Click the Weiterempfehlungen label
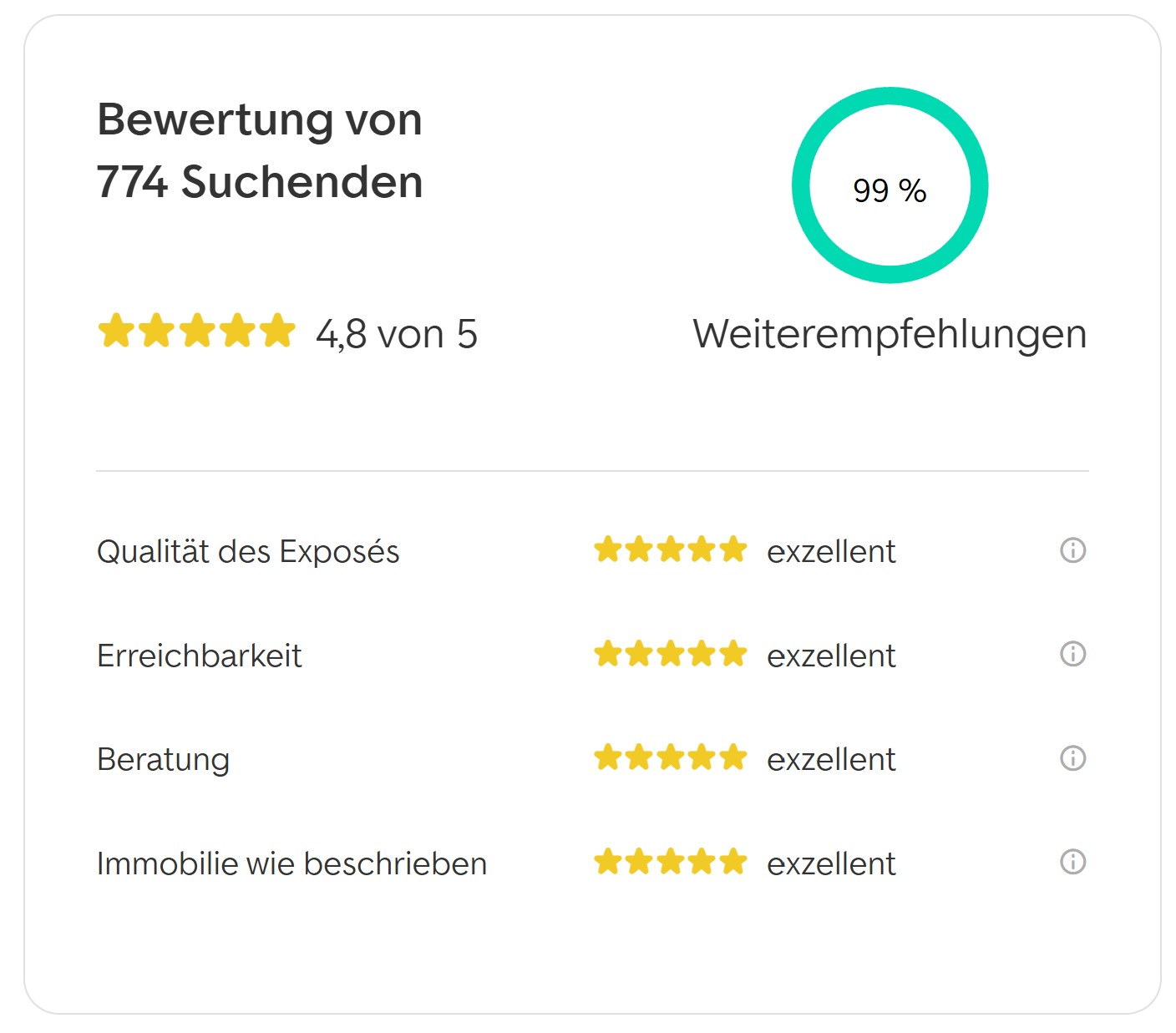The image size is (1176, 1033). coord(890,334)
